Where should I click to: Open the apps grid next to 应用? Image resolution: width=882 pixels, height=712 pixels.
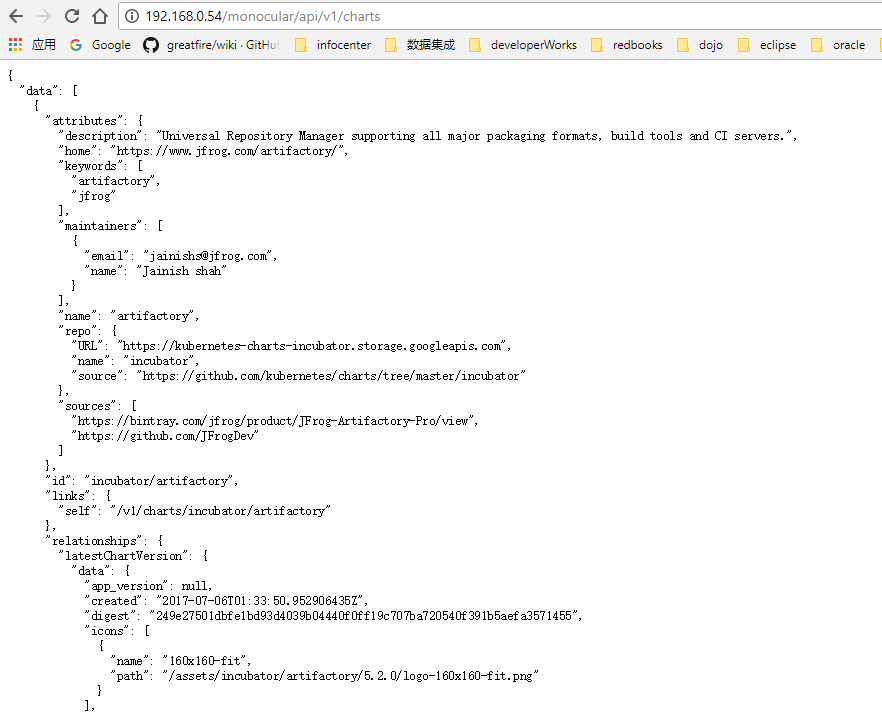14,45
